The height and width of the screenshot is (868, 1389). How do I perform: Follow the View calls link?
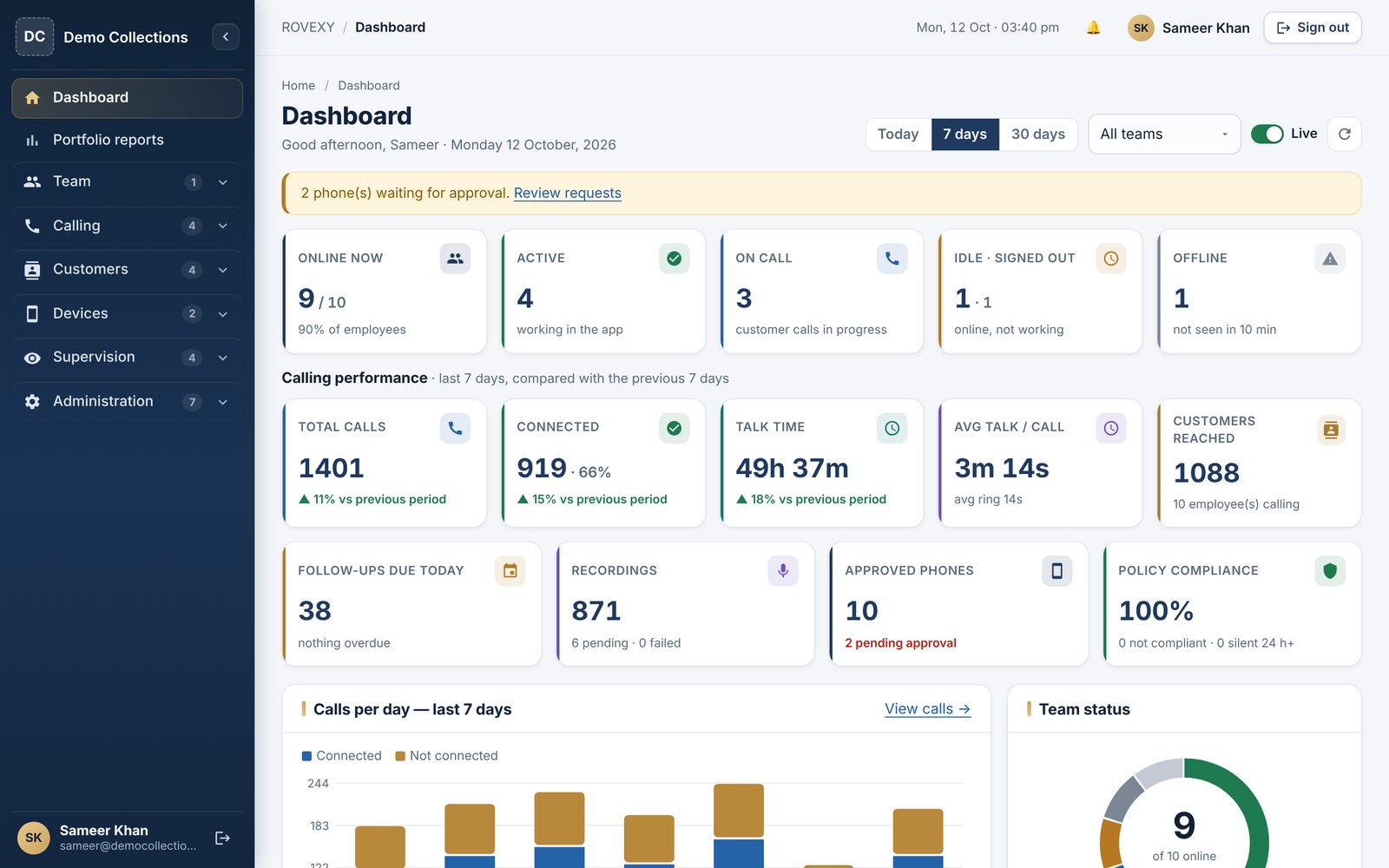927,709
